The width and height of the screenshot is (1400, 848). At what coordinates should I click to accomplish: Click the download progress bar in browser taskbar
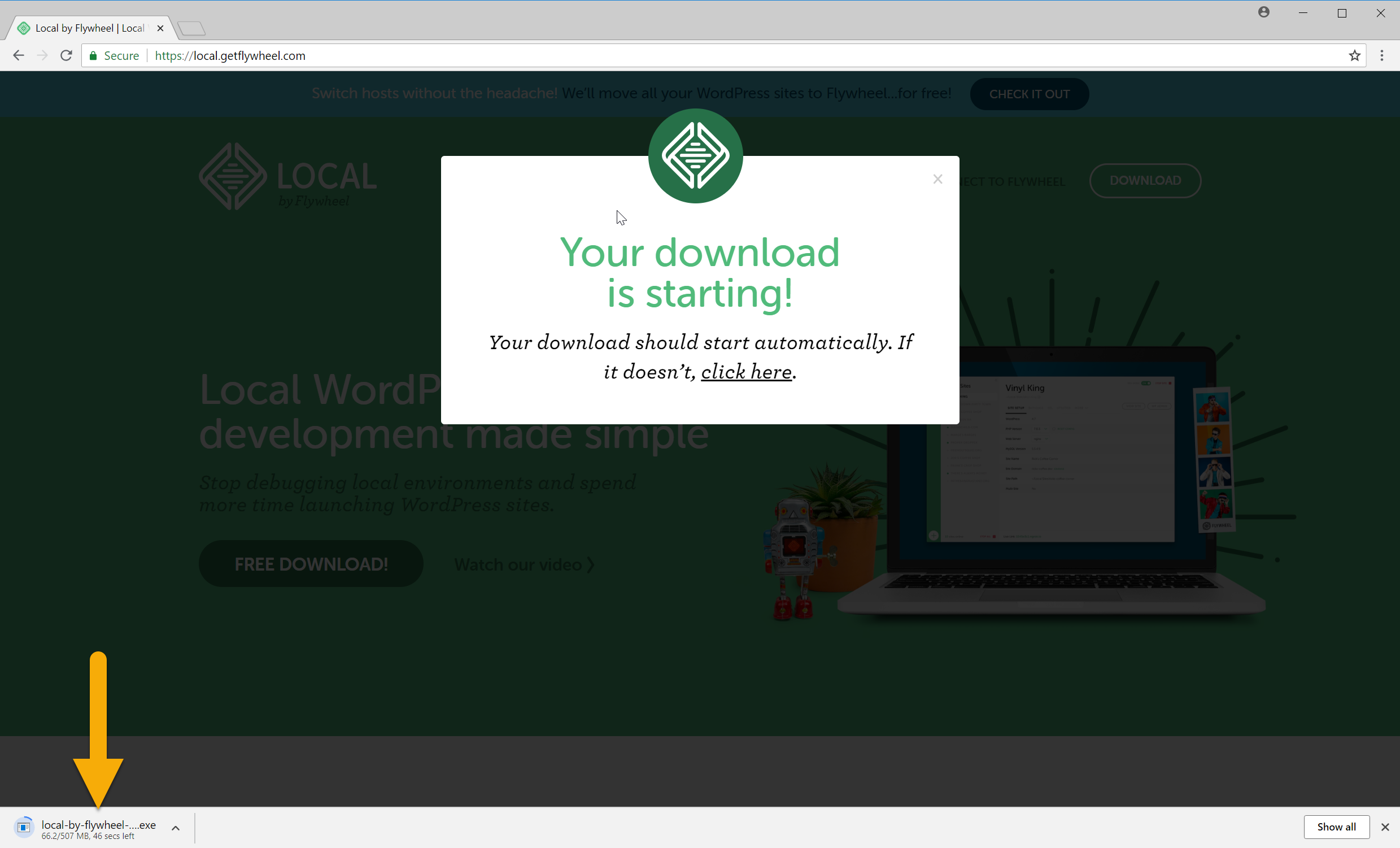point(97,829)
